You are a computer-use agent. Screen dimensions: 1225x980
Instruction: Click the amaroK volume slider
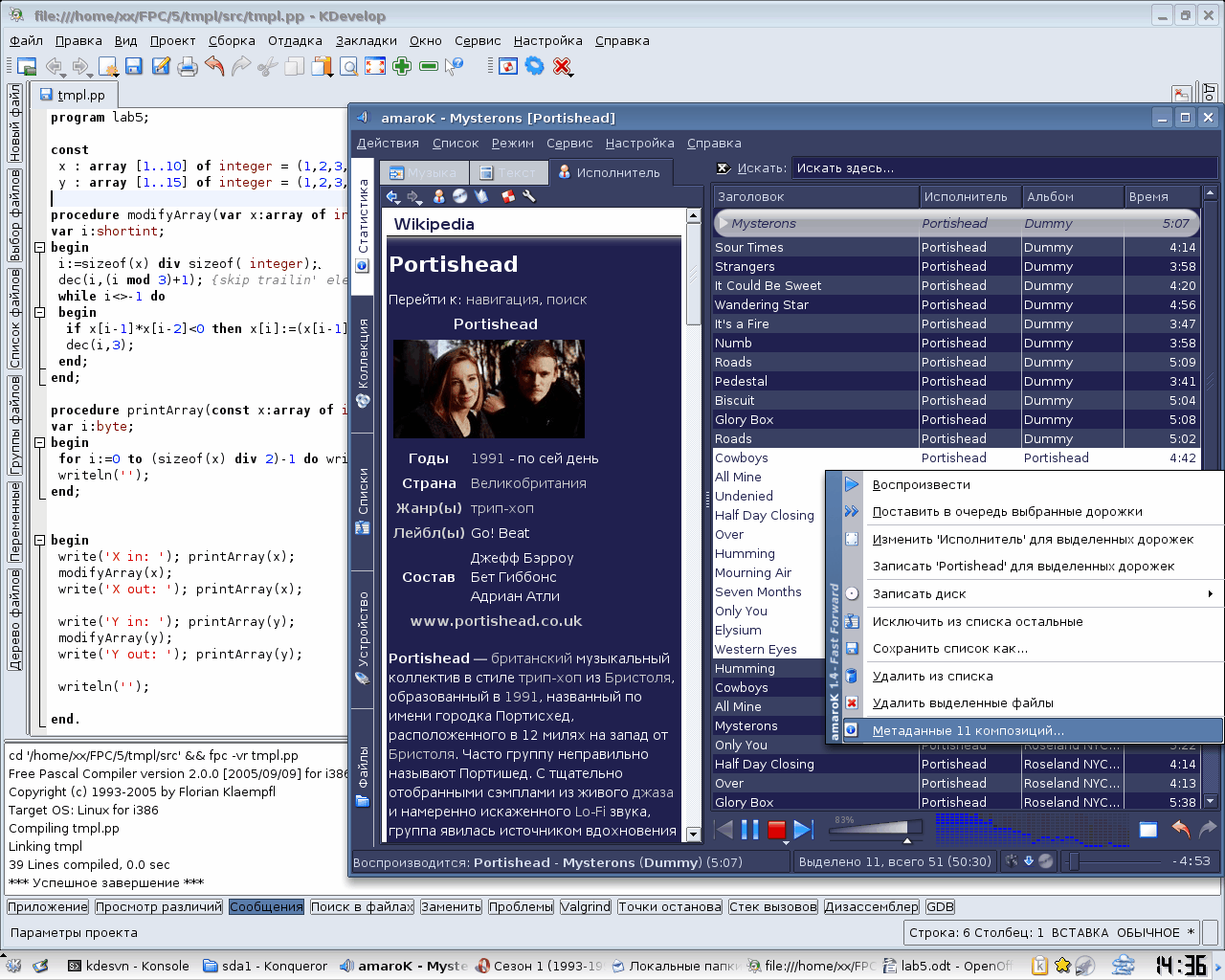click(874, 829)
